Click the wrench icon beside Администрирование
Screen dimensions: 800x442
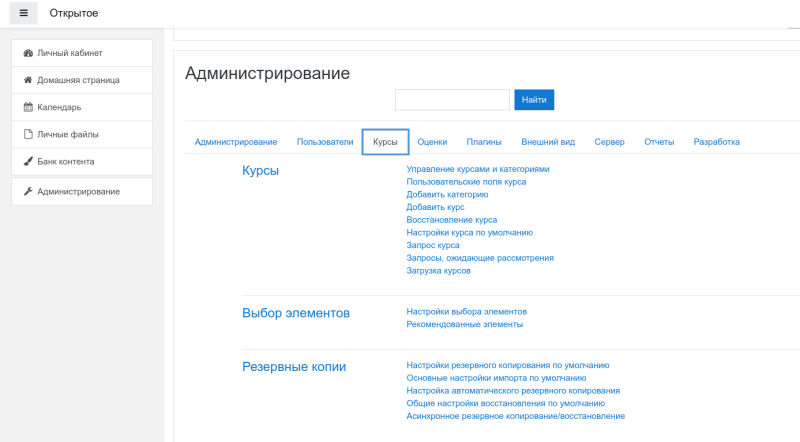[28, 191]
